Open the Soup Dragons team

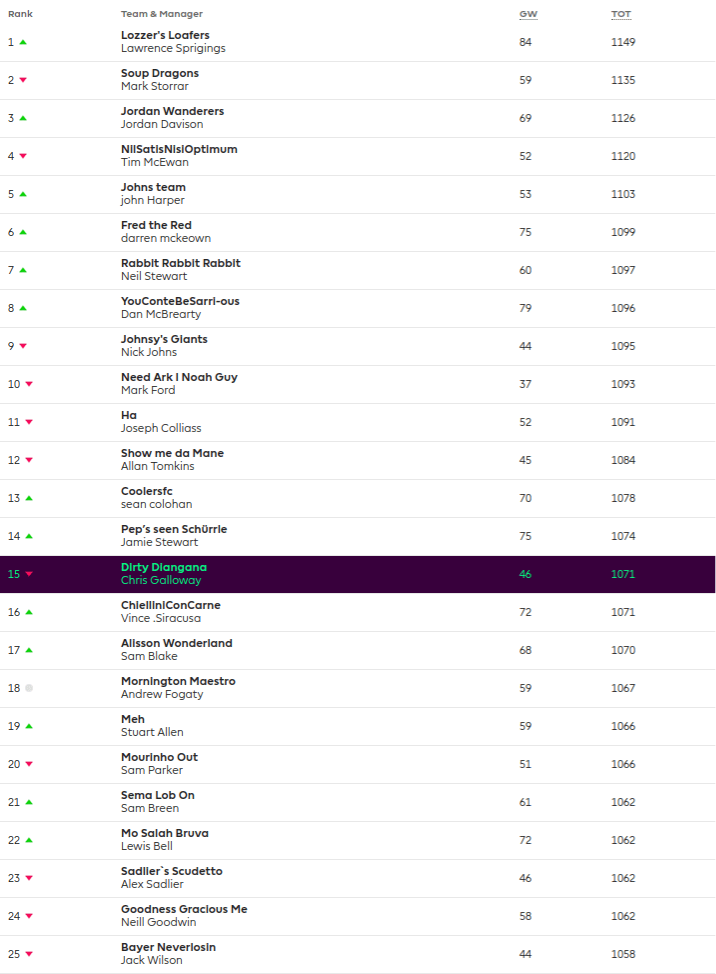pos(160,73)
